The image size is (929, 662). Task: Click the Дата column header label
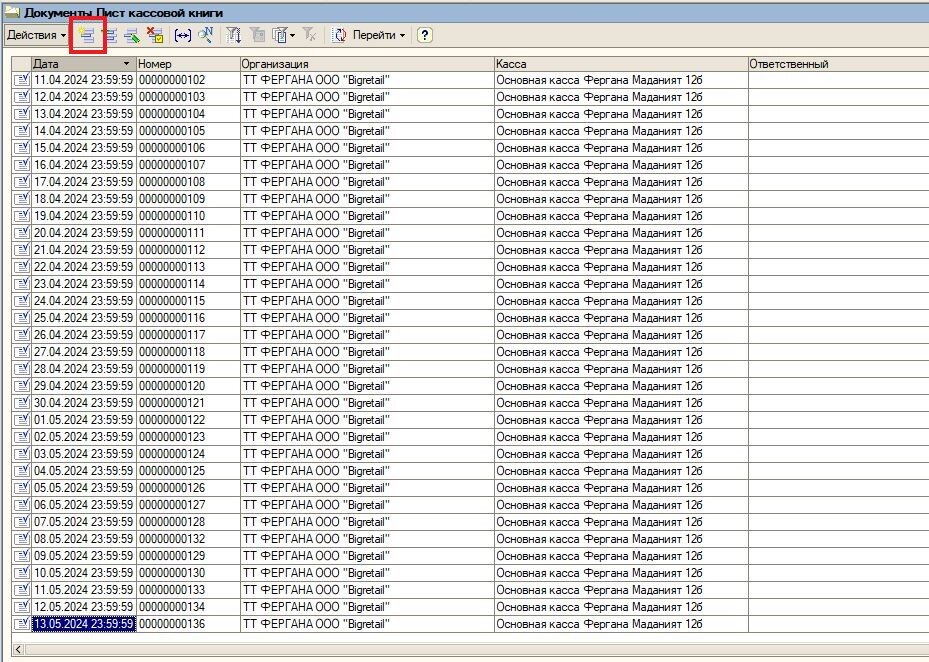(x=46, y=64)
